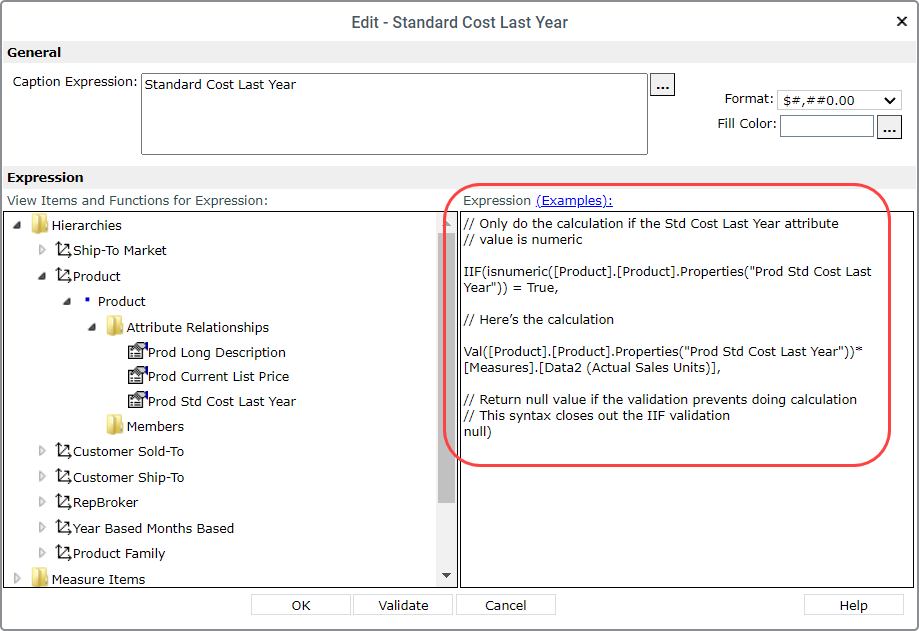
Task: Click the OK button
Action: (301, 605)
